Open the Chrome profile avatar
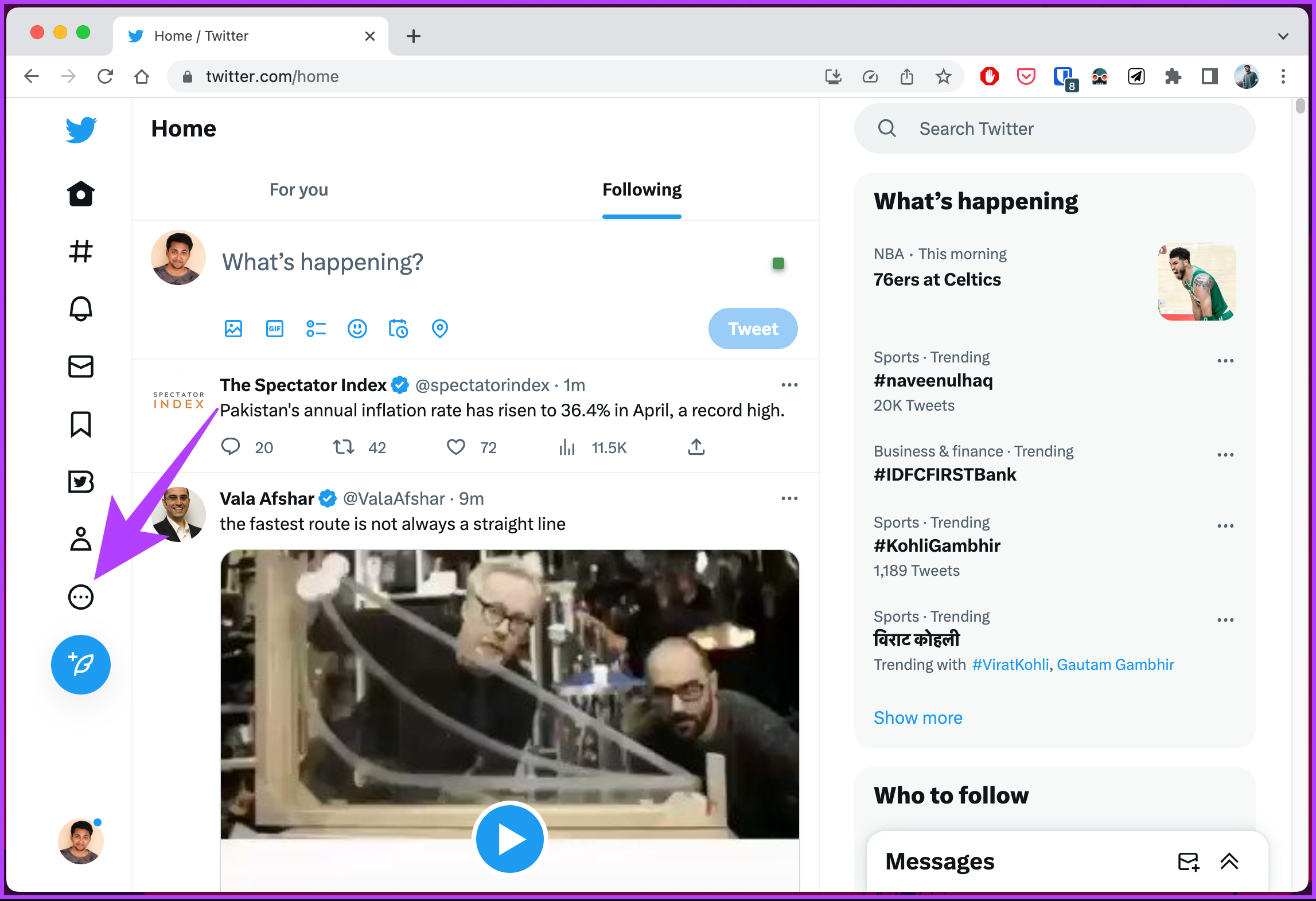 tap(1247, 76)
